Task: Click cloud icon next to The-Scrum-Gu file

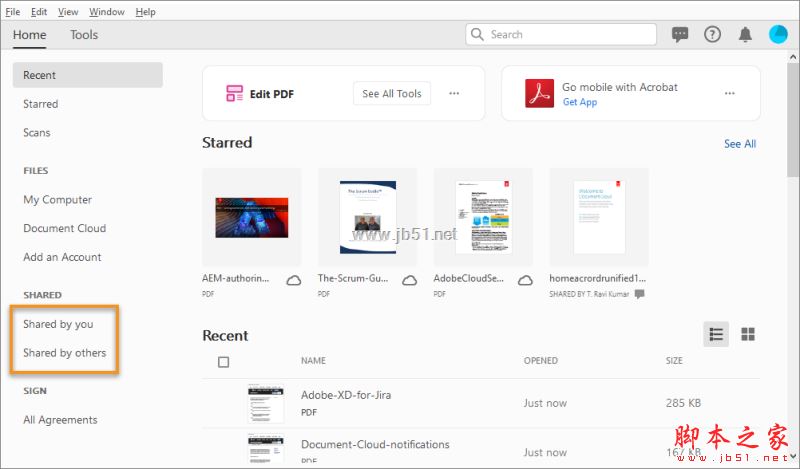Action: [409, 280]
